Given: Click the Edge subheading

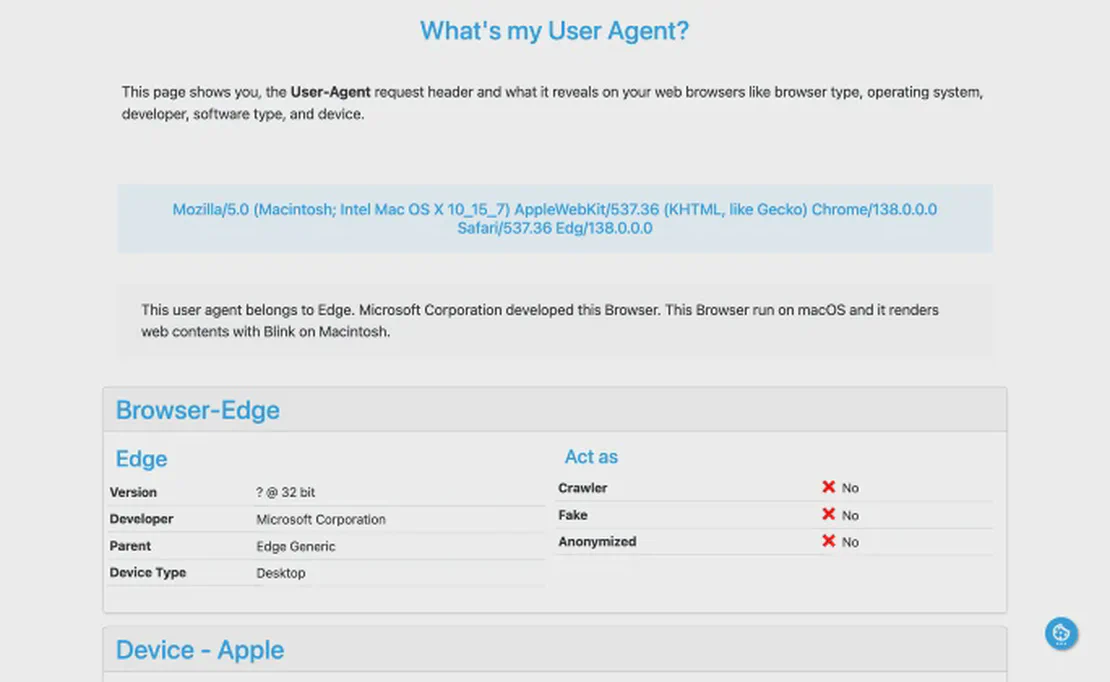Looking at the screenshot, I should [142, 459].
